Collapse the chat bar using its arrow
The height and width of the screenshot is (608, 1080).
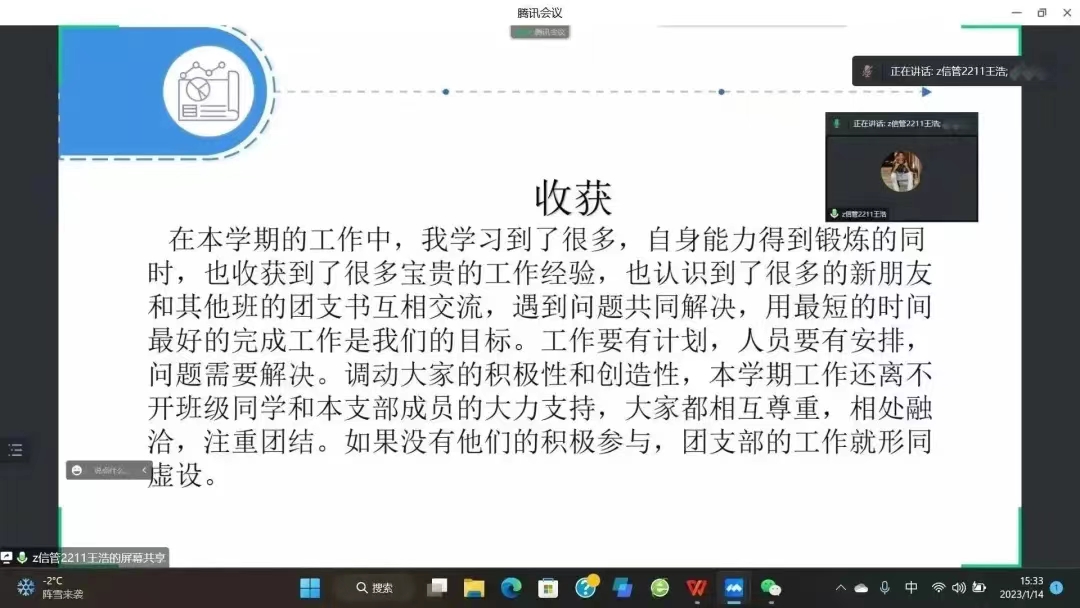point(144,470)
